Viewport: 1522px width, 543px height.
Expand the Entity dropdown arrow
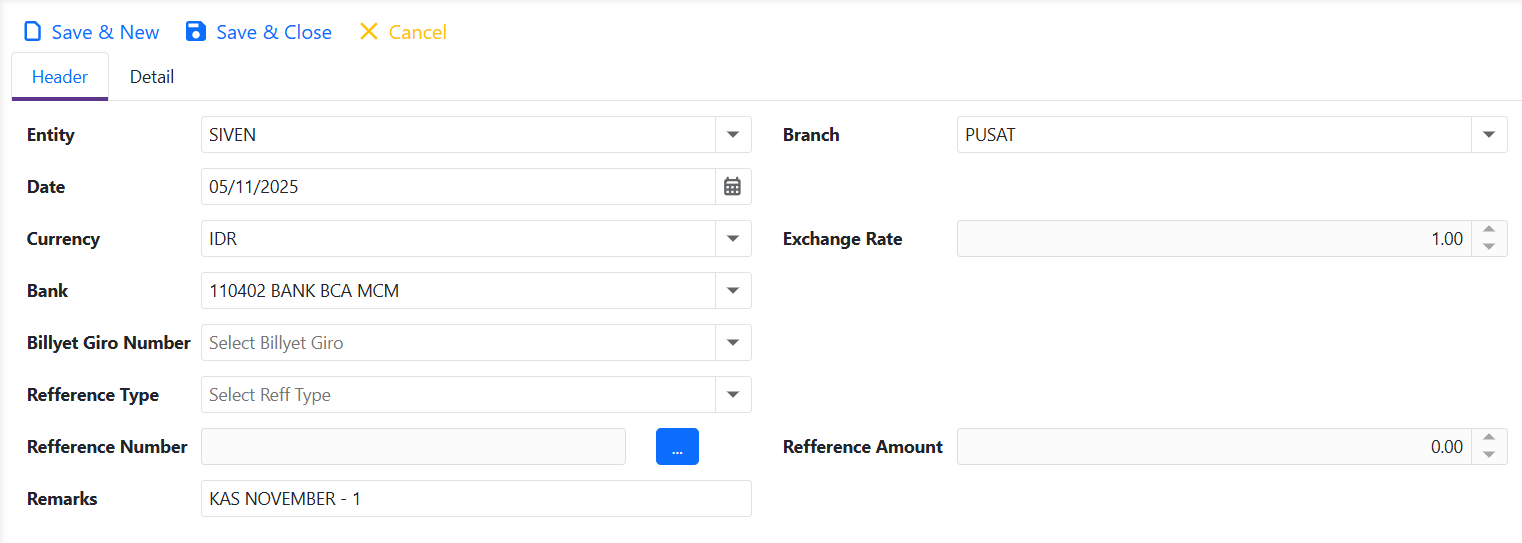pos(733,135)
